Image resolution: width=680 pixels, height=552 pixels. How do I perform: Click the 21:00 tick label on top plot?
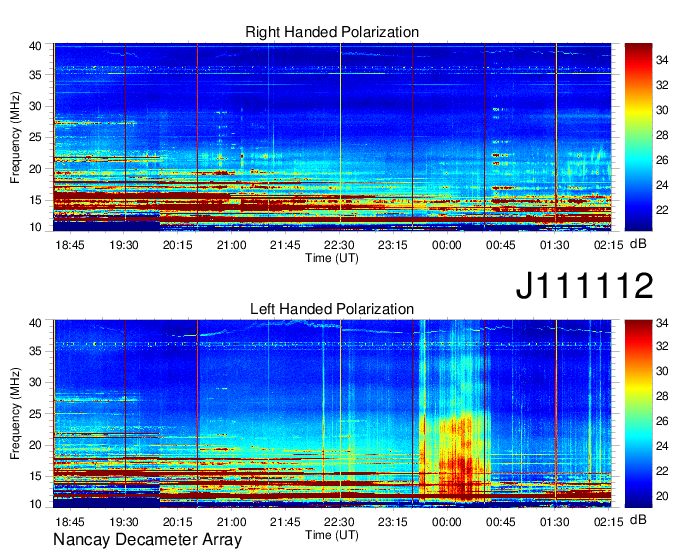pyautogui.click(x=232, y=245)
